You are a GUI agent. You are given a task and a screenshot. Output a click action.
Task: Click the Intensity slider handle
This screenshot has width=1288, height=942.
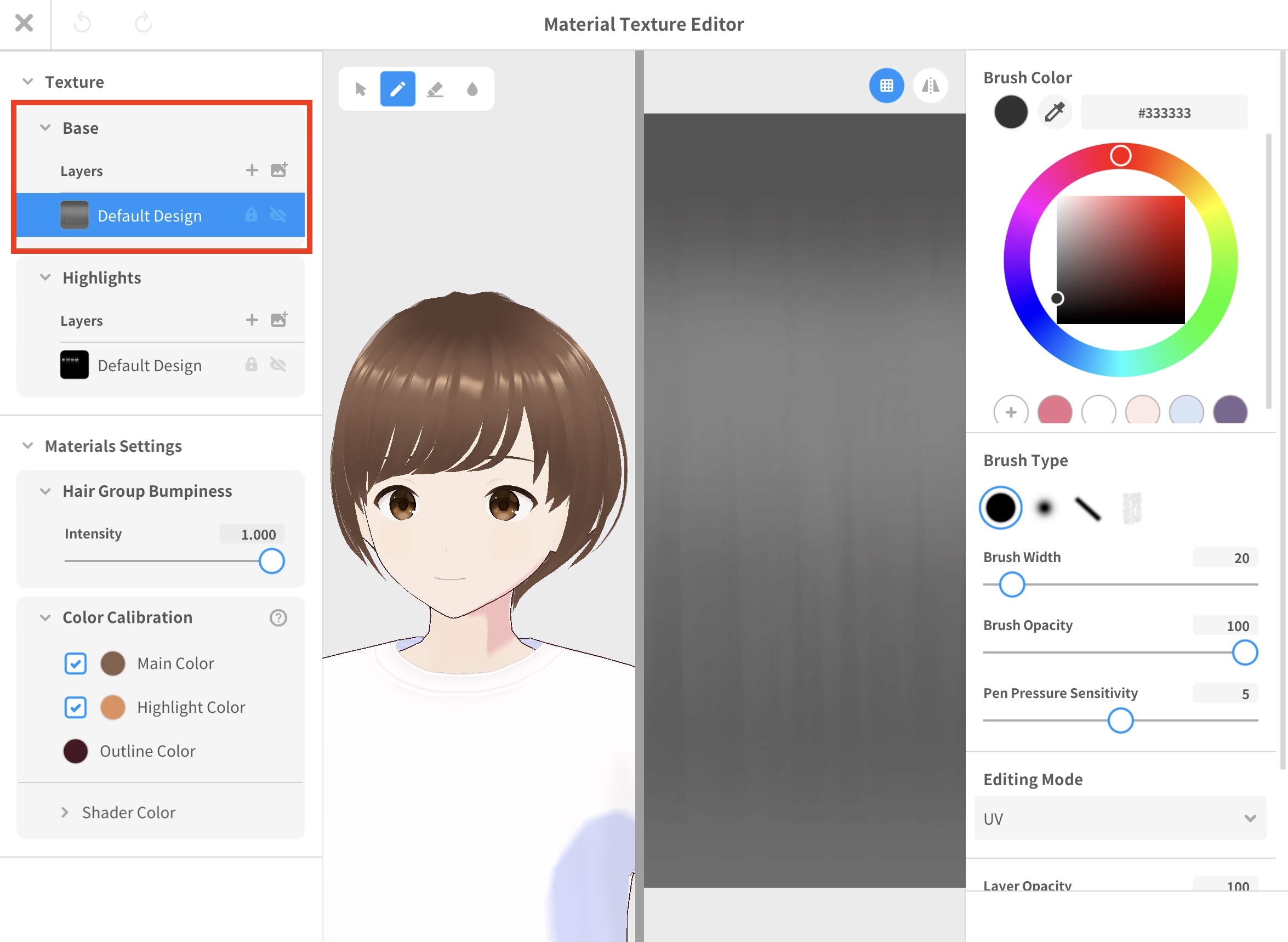[272, 561]
